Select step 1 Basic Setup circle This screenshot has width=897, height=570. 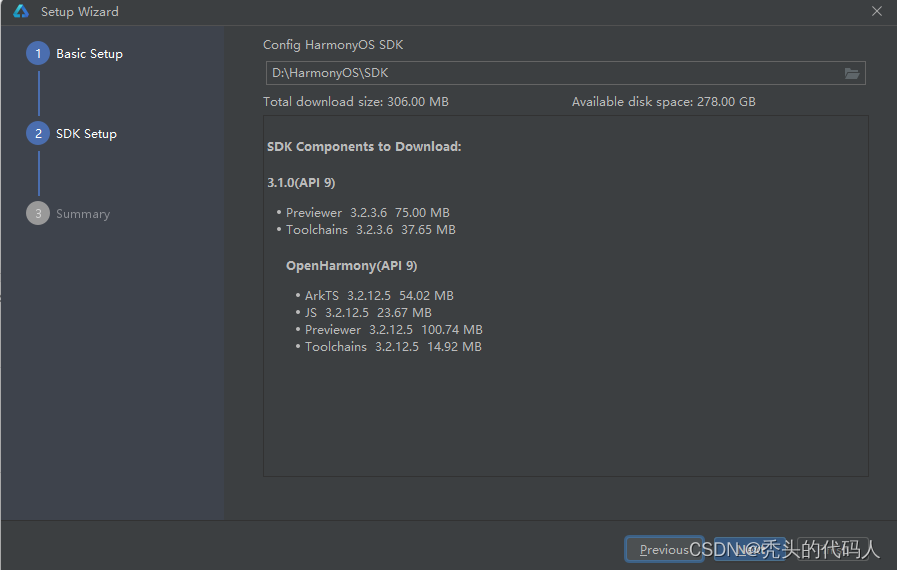pyautogui.click(x=38, y=53)
